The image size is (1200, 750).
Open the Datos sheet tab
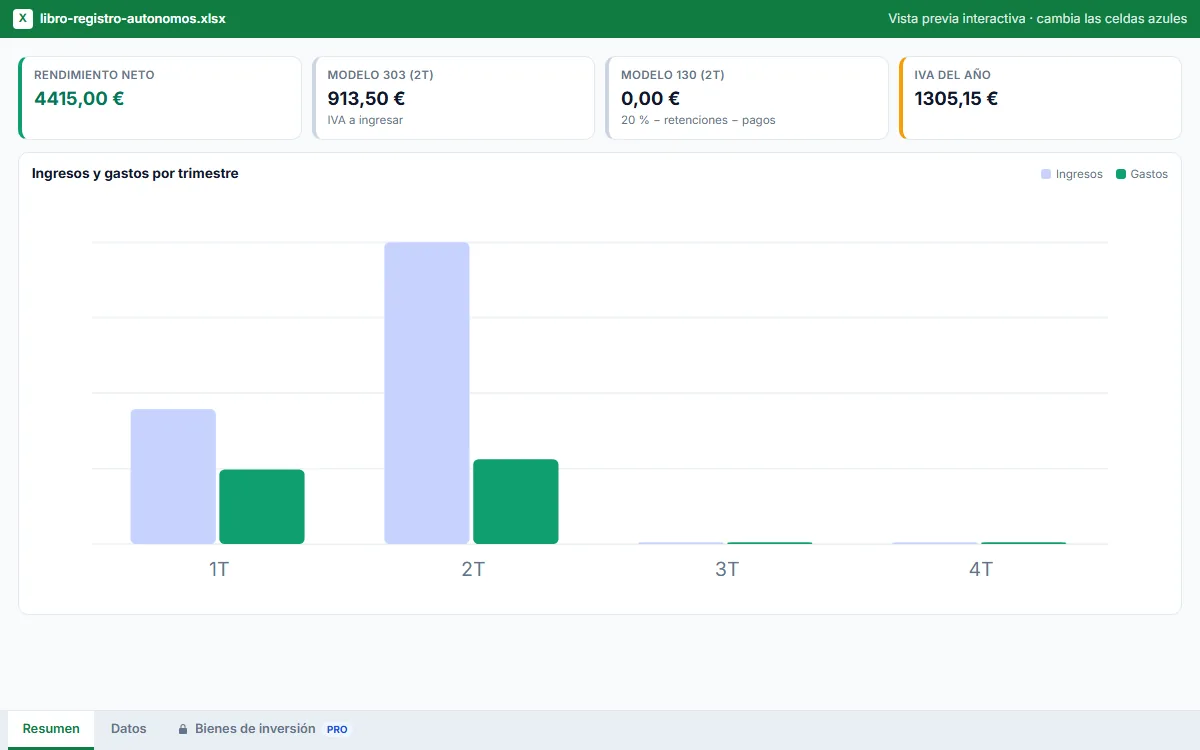[x=129, y=729]
